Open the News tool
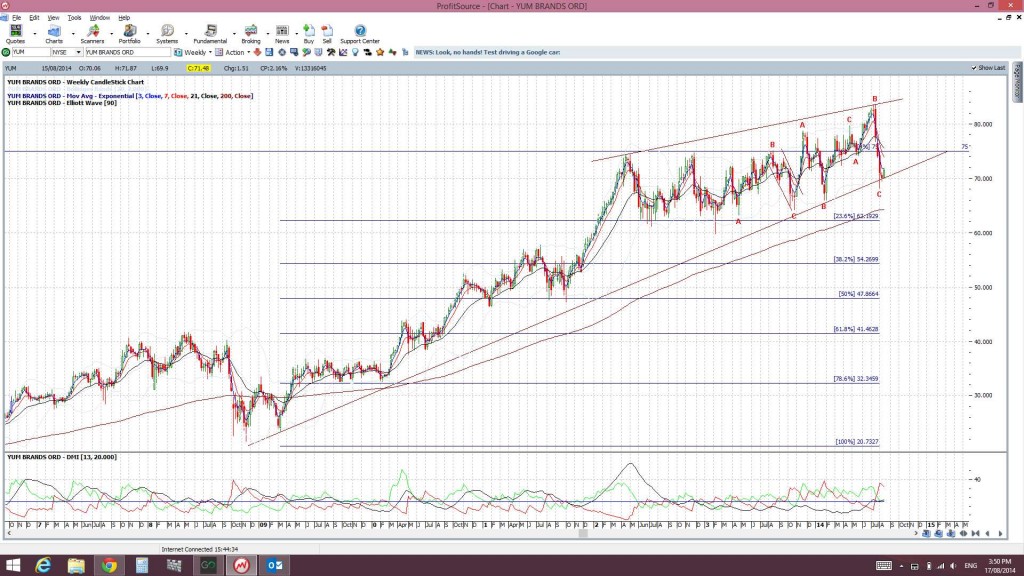Screen dimensions: 1024x576 282,34
